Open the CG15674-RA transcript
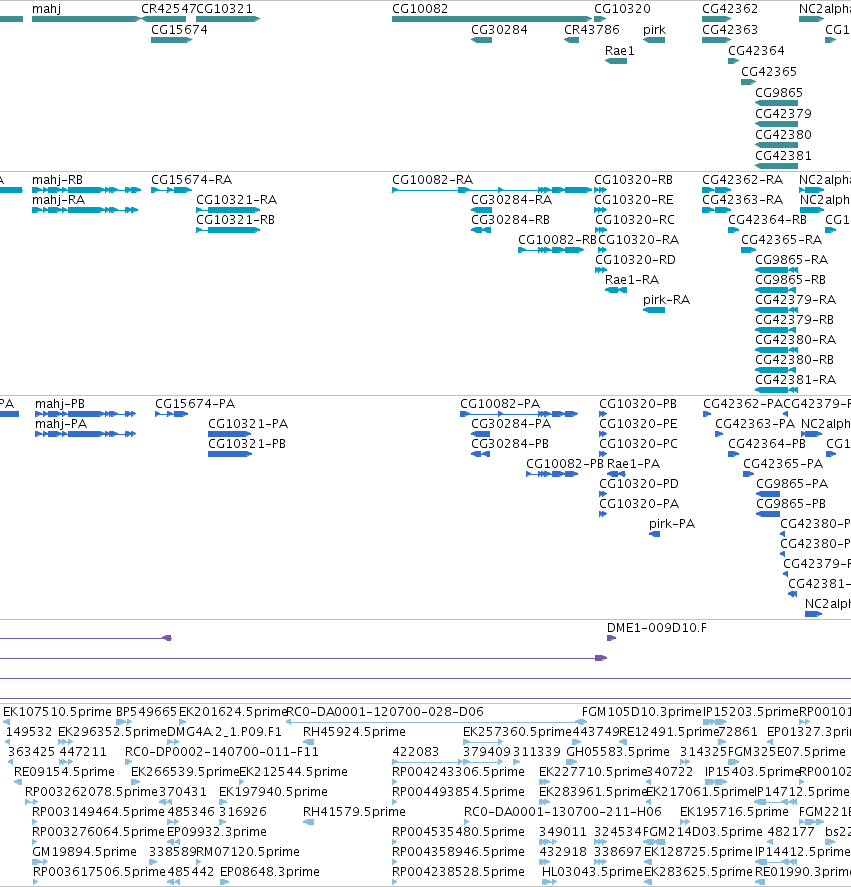 pyautogui.click(x=191, y=180)
